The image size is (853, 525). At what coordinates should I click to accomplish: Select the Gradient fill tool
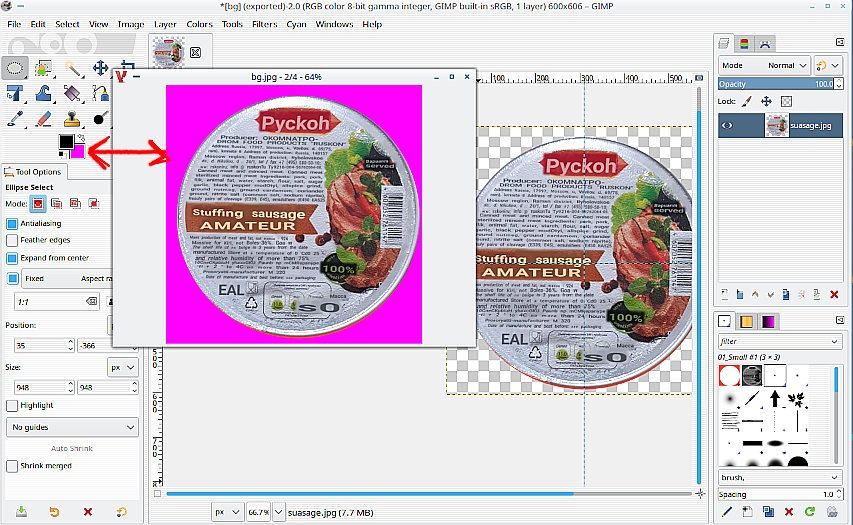click(x=72, y=94)
